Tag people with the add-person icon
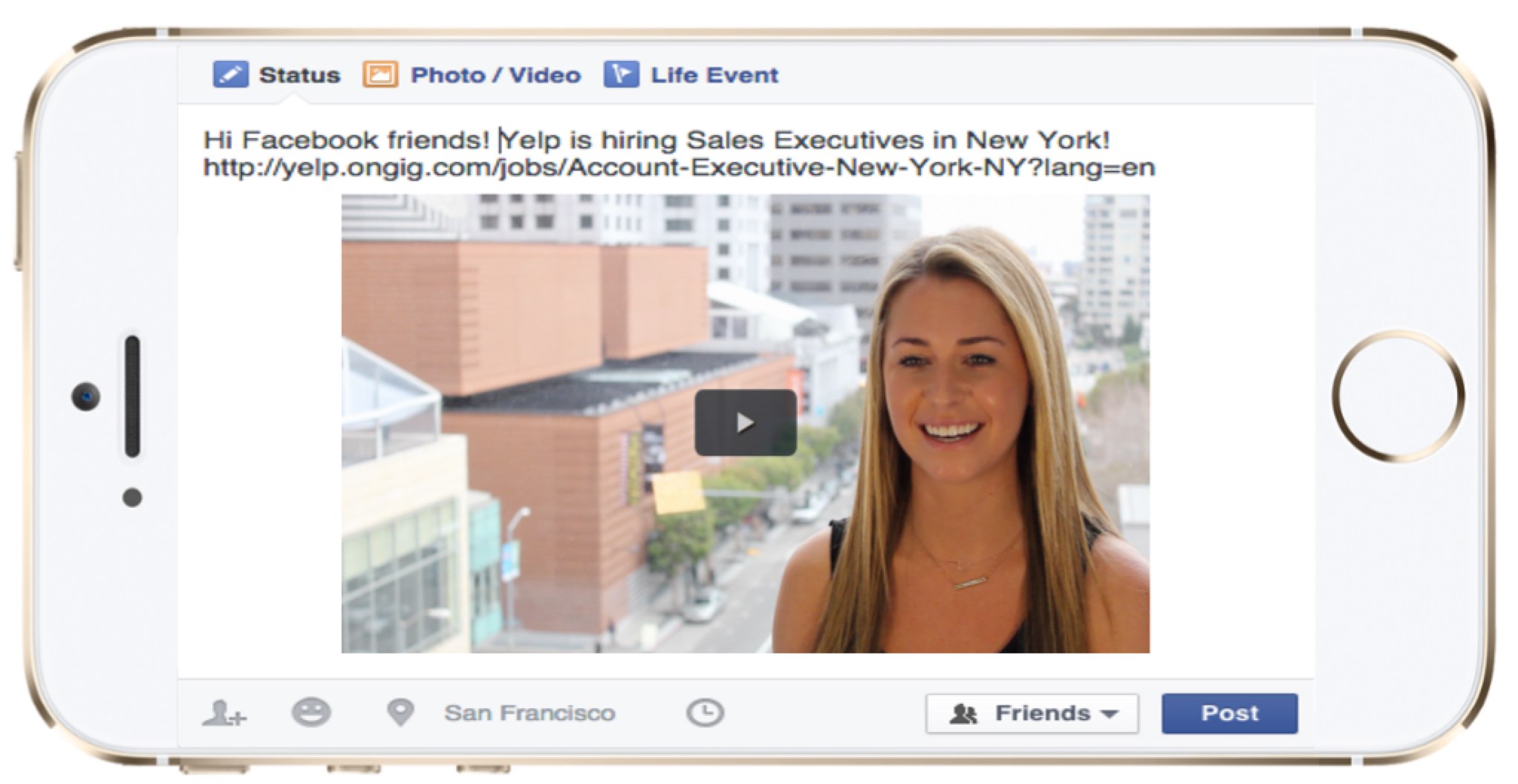 tap(224, 713)
